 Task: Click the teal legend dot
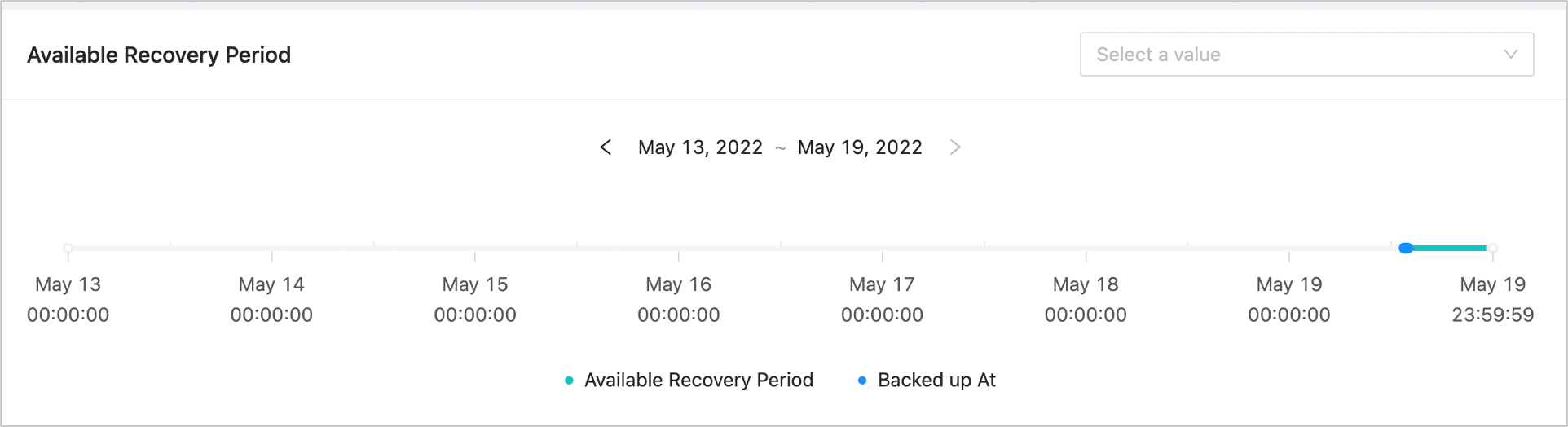point(569,381)
